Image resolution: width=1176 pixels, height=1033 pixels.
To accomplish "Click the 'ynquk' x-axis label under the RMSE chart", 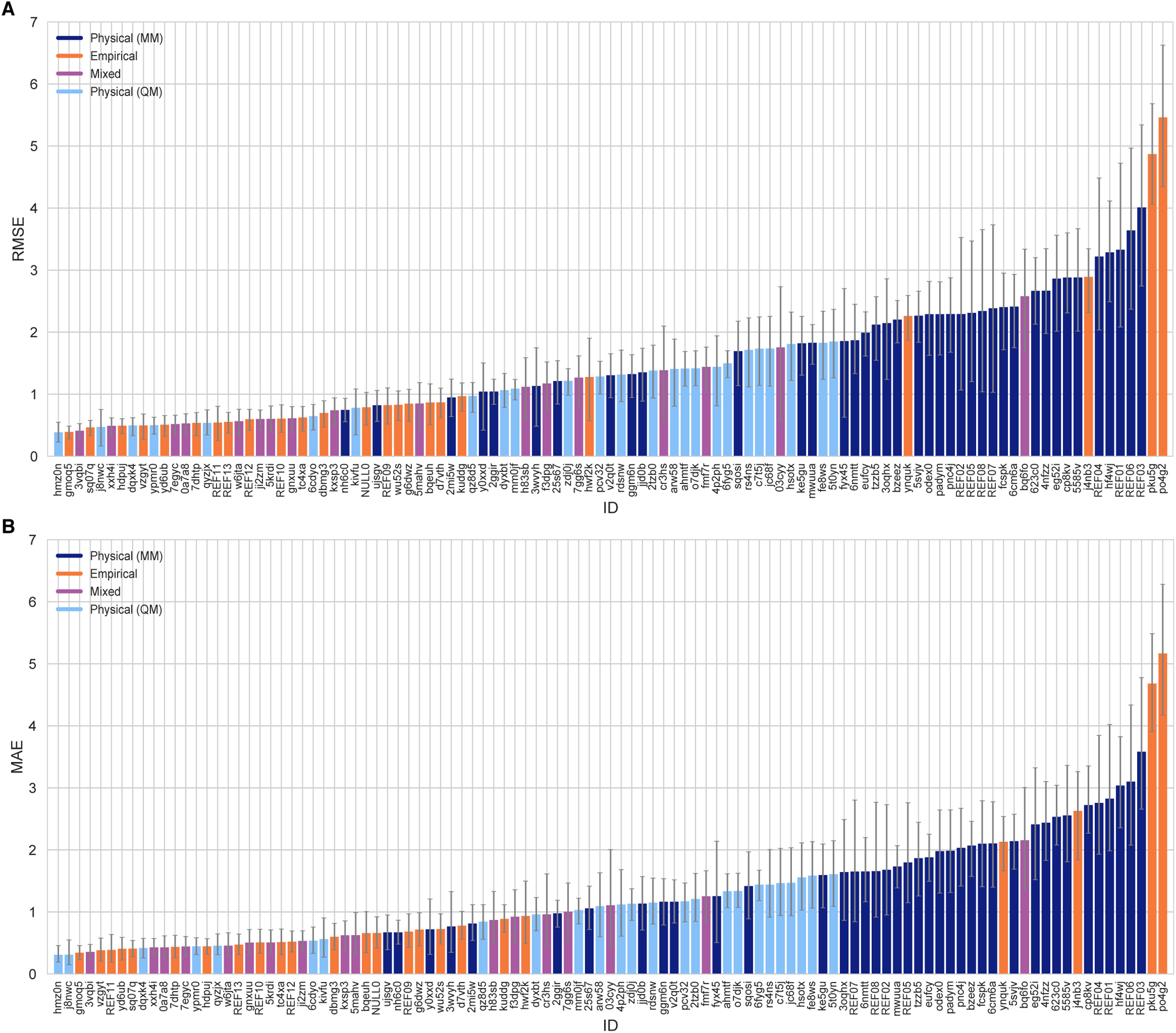I will tap(908, 478).
